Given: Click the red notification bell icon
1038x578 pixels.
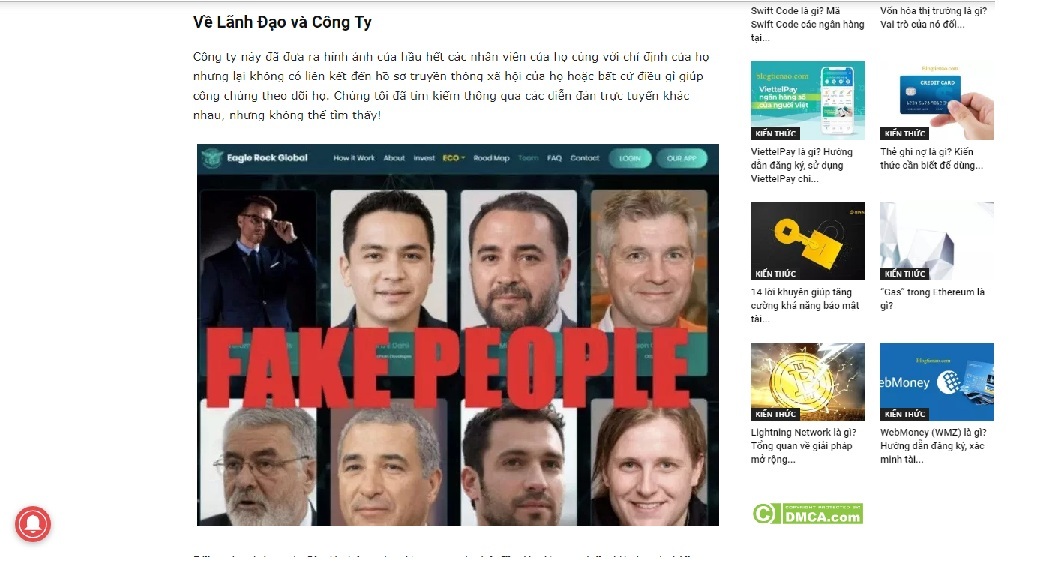Looking at the screenshot, I should pos(33,524).
